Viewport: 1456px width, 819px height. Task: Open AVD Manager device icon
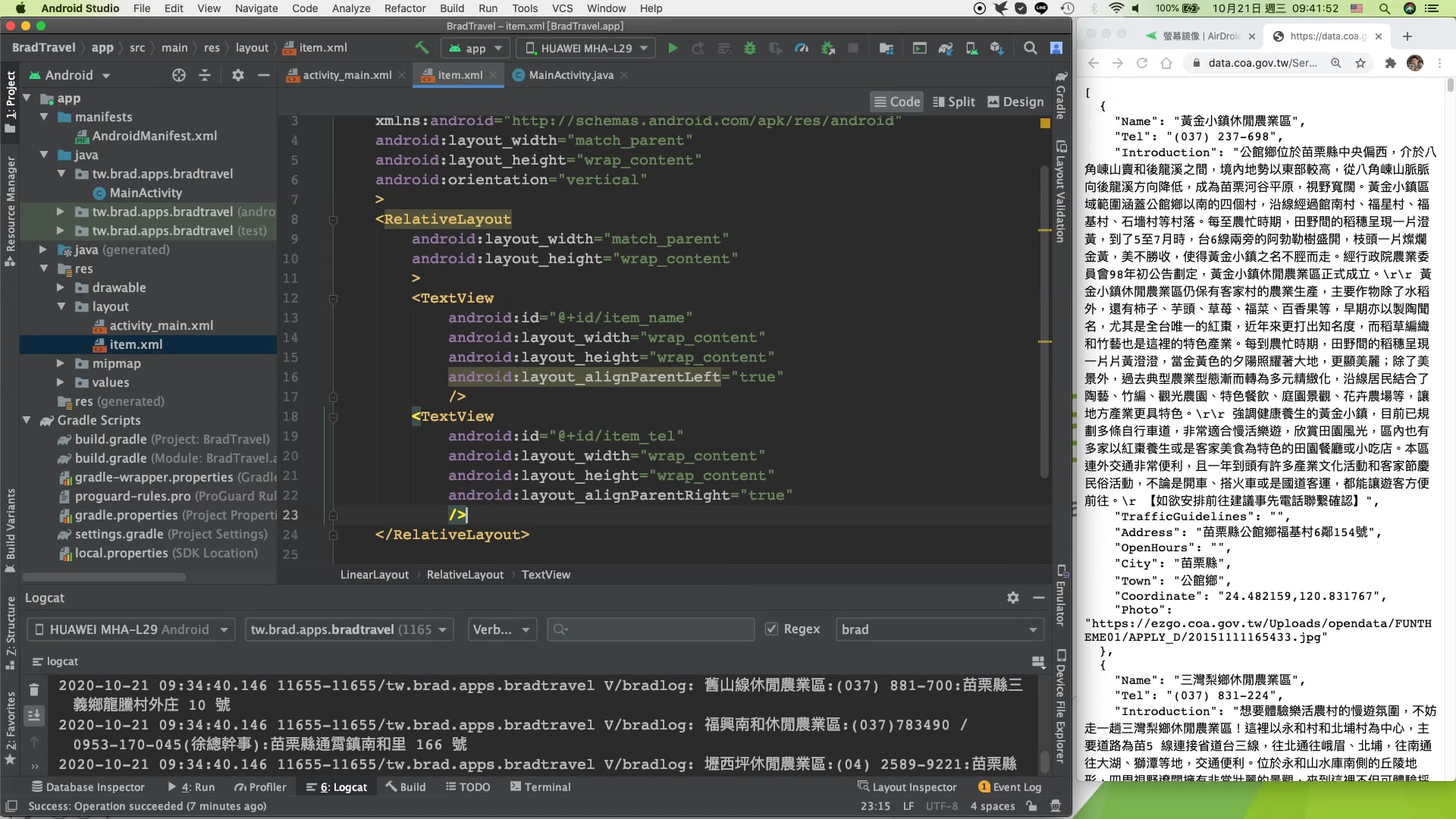point(971,48)
